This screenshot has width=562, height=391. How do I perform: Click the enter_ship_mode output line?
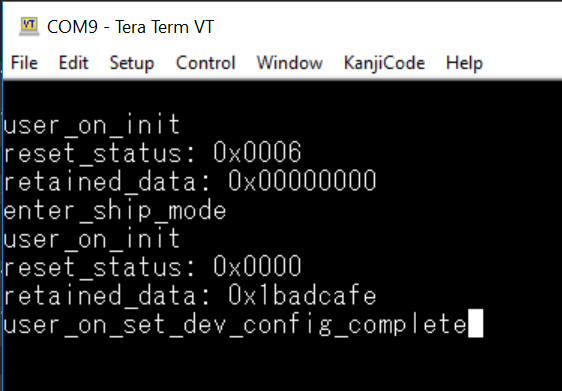pos(115,211)
